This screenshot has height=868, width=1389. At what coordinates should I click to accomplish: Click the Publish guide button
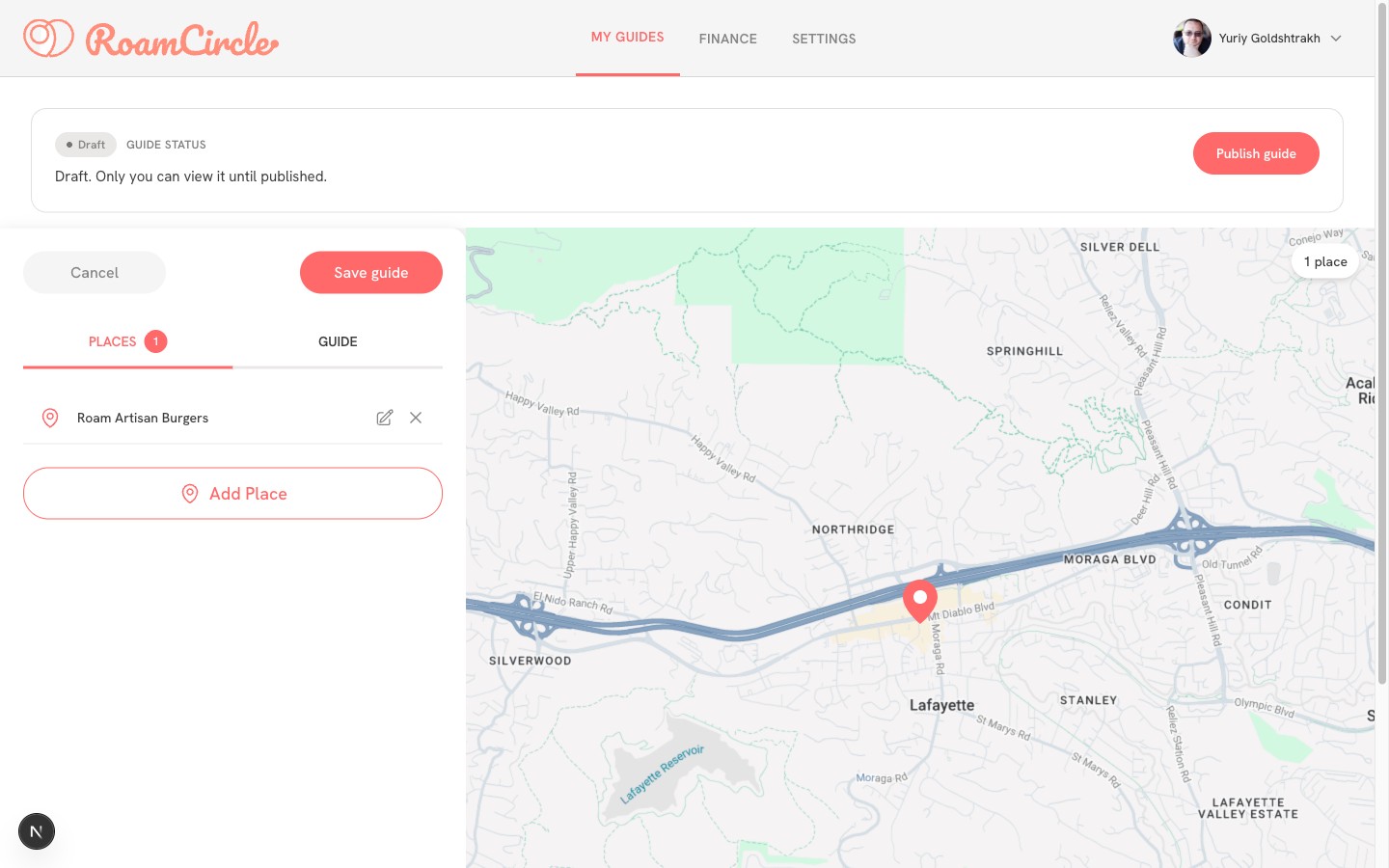pos(1256,153)
